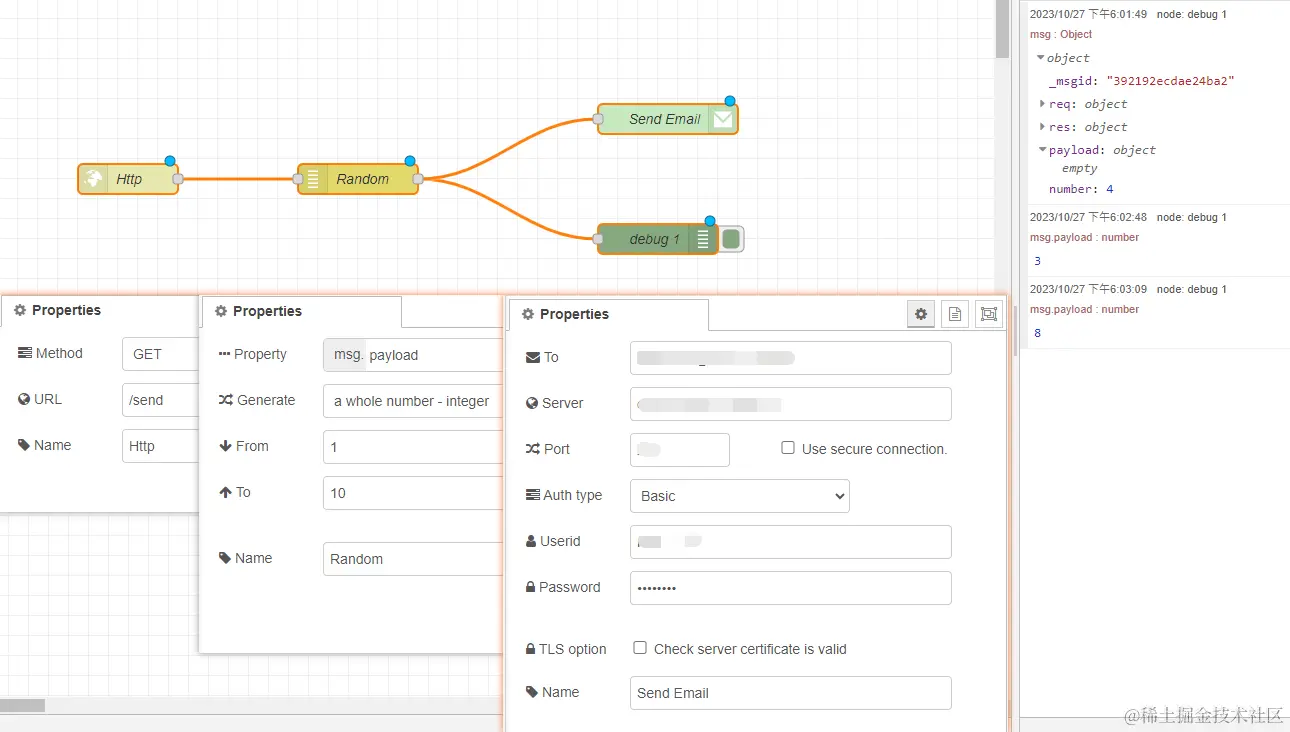The height and width of the screenshot is (732, 1290).
Task: Click the shuffle icon beside the Generate label
Action: pos(225,400)
